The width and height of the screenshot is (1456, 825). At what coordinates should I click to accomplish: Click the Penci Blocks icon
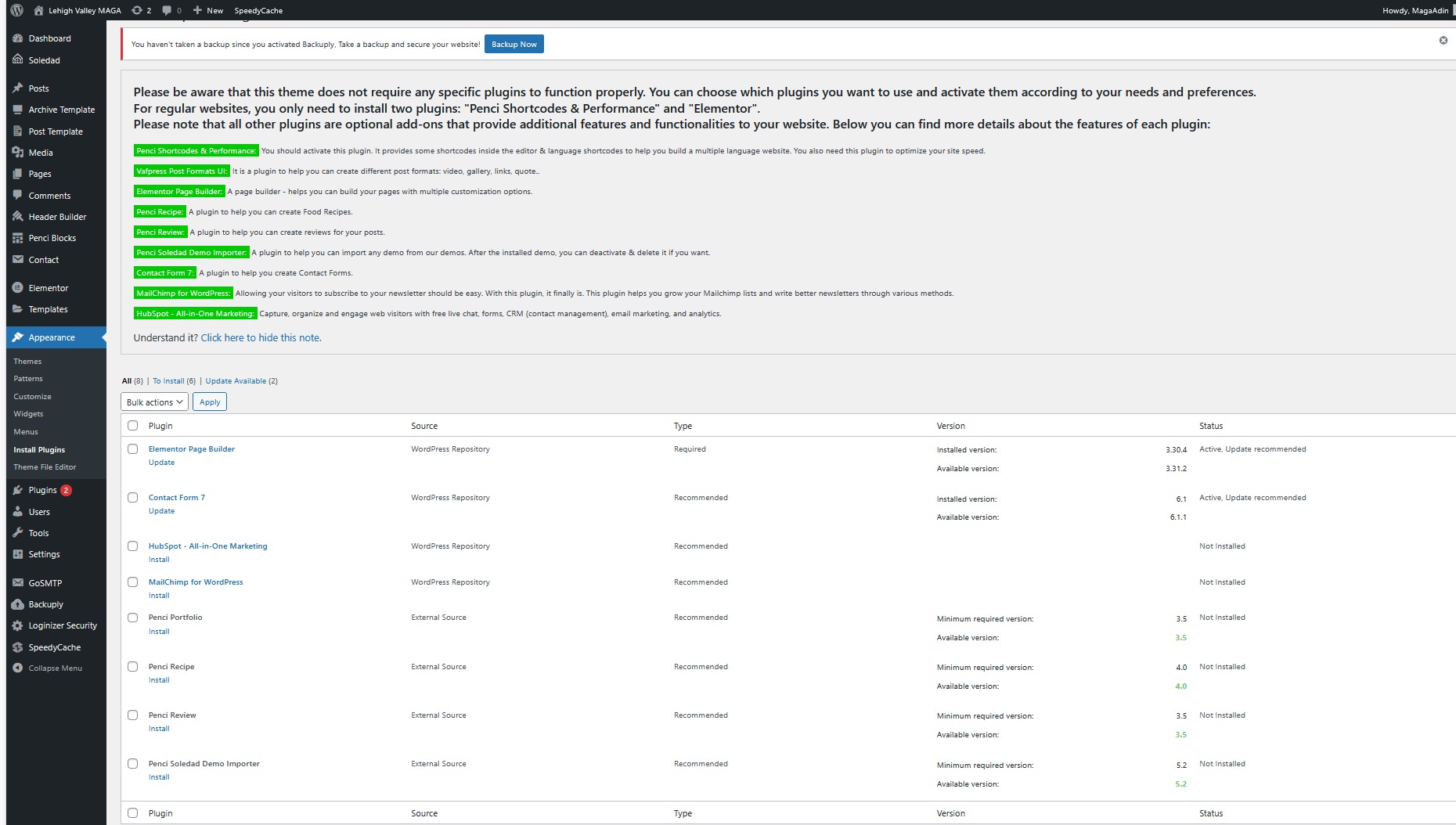point(18,238)
